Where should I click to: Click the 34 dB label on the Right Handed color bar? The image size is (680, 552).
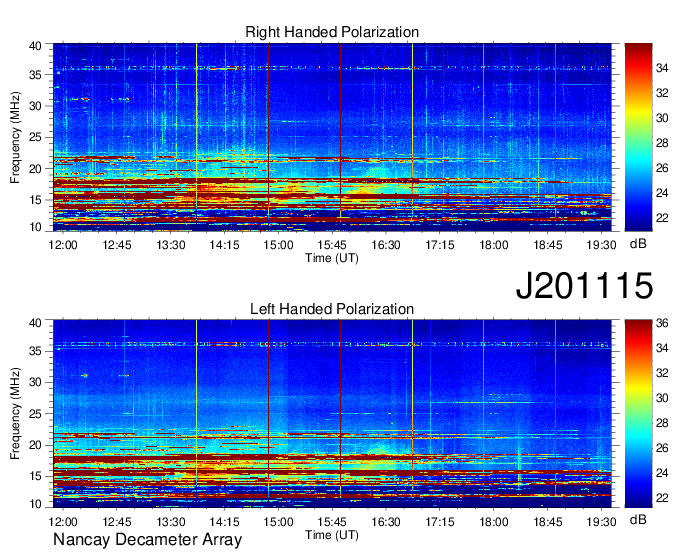pyautogui.click(x=662, y=68)
